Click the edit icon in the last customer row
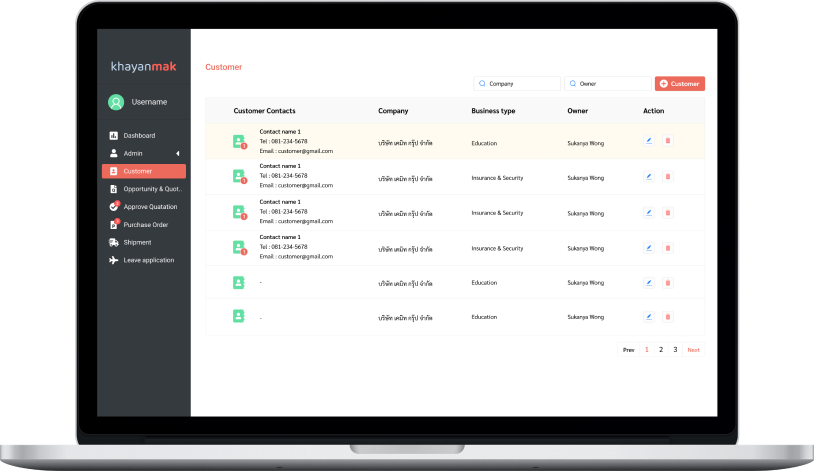The image size is (814, 471). pos(648,316)
